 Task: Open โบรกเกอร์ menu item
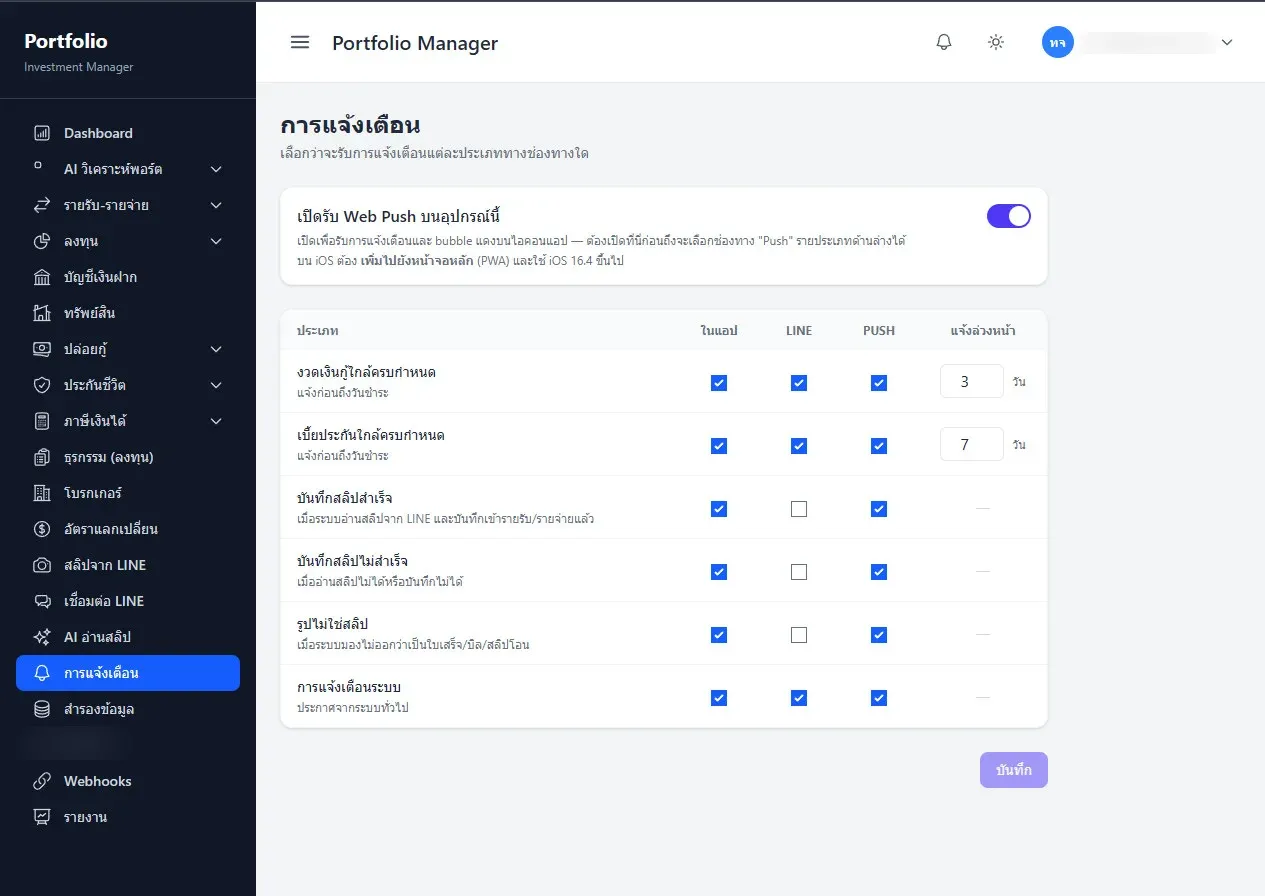pos(128,493)
